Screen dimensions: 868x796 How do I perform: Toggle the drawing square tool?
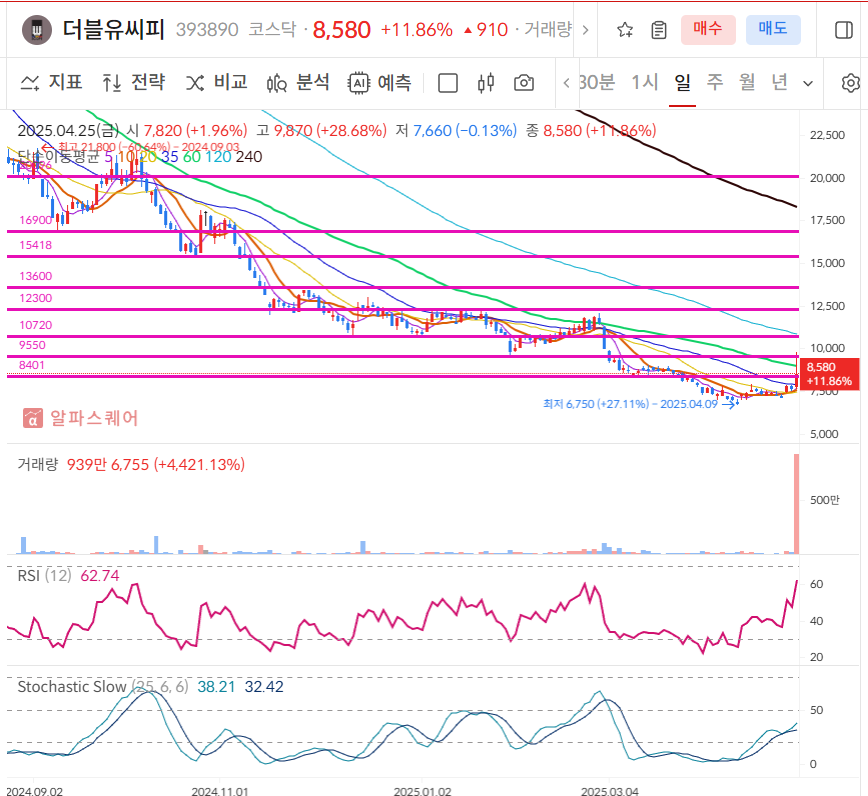point(448,84)
